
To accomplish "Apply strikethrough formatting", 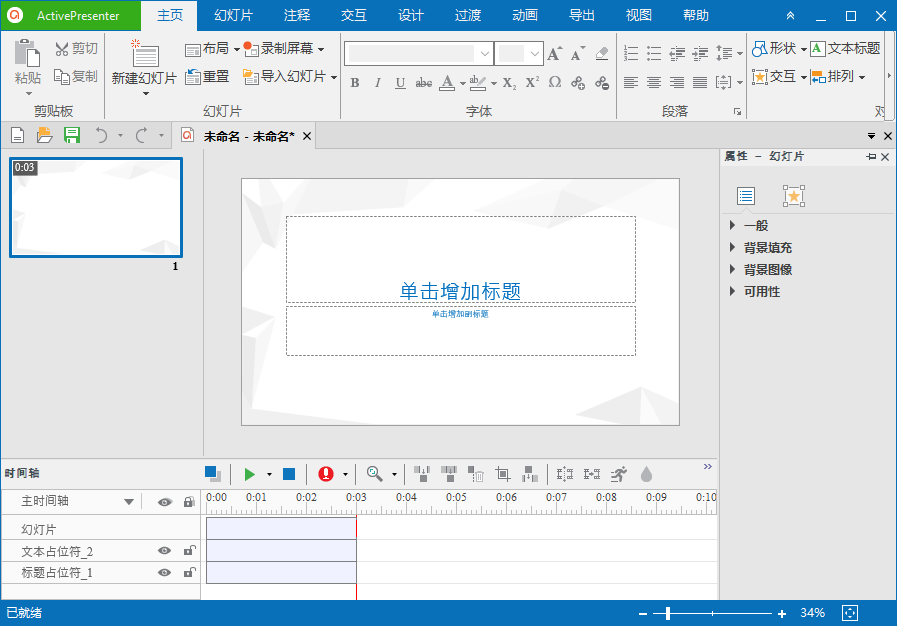I will click(424, 83).
